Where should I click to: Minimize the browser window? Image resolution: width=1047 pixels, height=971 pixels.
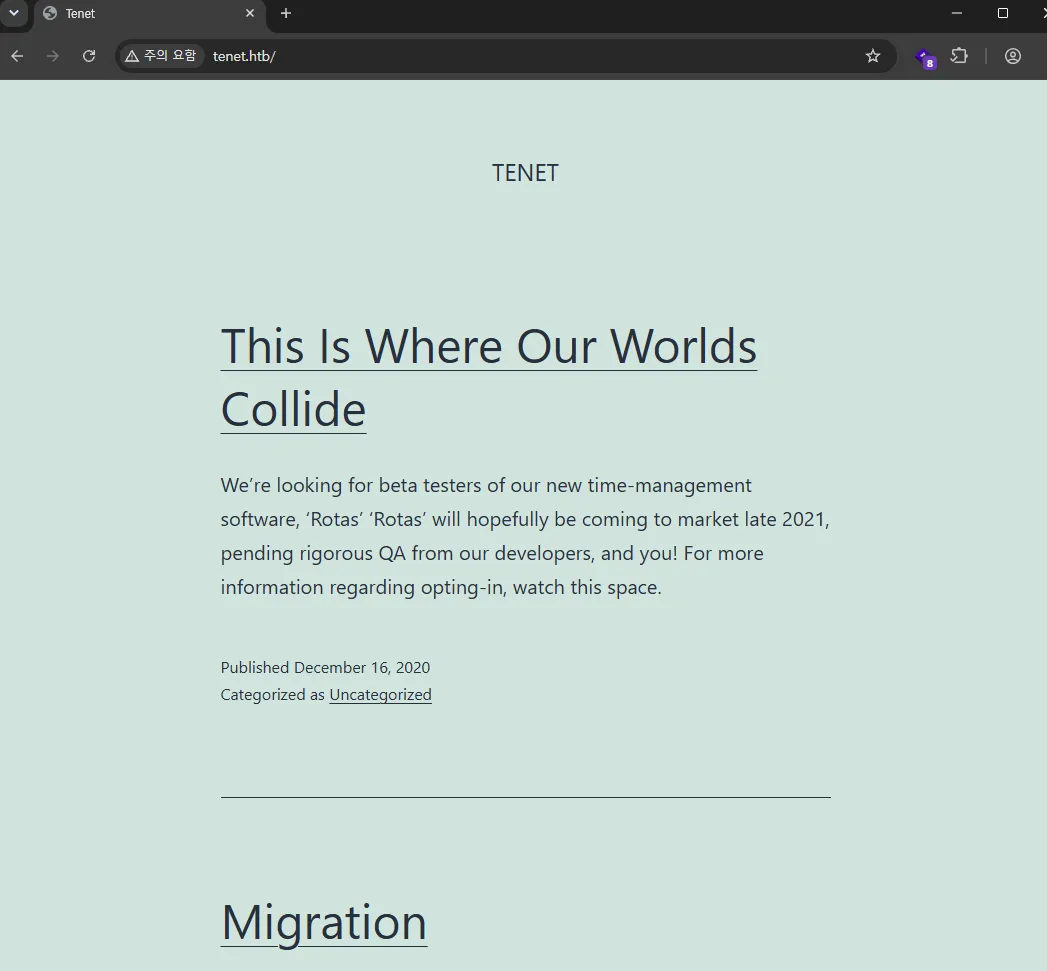[x=957, y=13]
